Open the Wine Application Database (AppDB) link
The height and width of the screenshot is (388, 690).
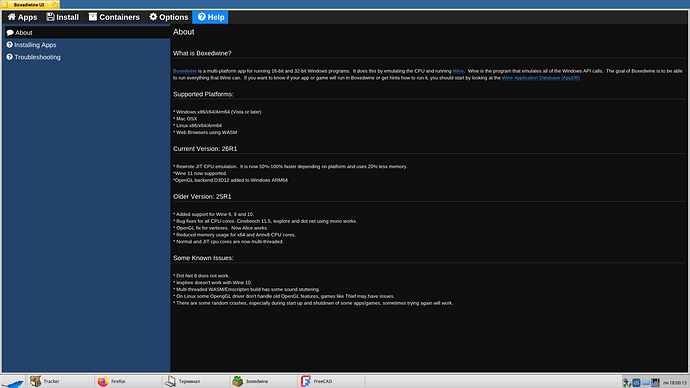(x=541, y=78)
